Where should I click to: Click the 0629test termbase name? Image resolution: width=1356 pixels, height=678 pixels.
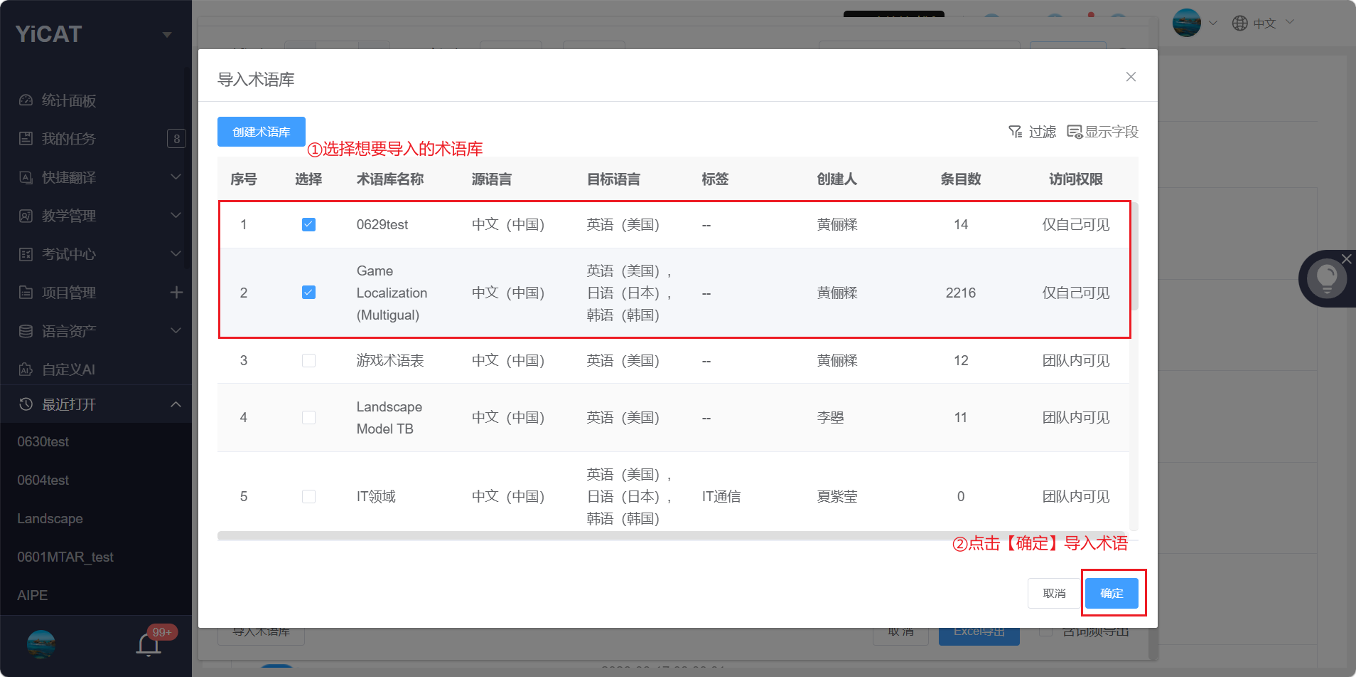tap(383, 225)
